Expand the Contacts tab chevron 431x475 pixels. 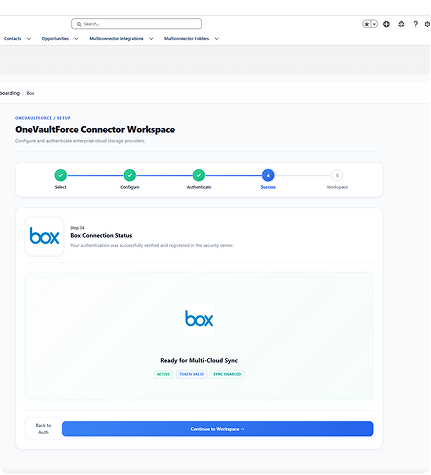29,39
